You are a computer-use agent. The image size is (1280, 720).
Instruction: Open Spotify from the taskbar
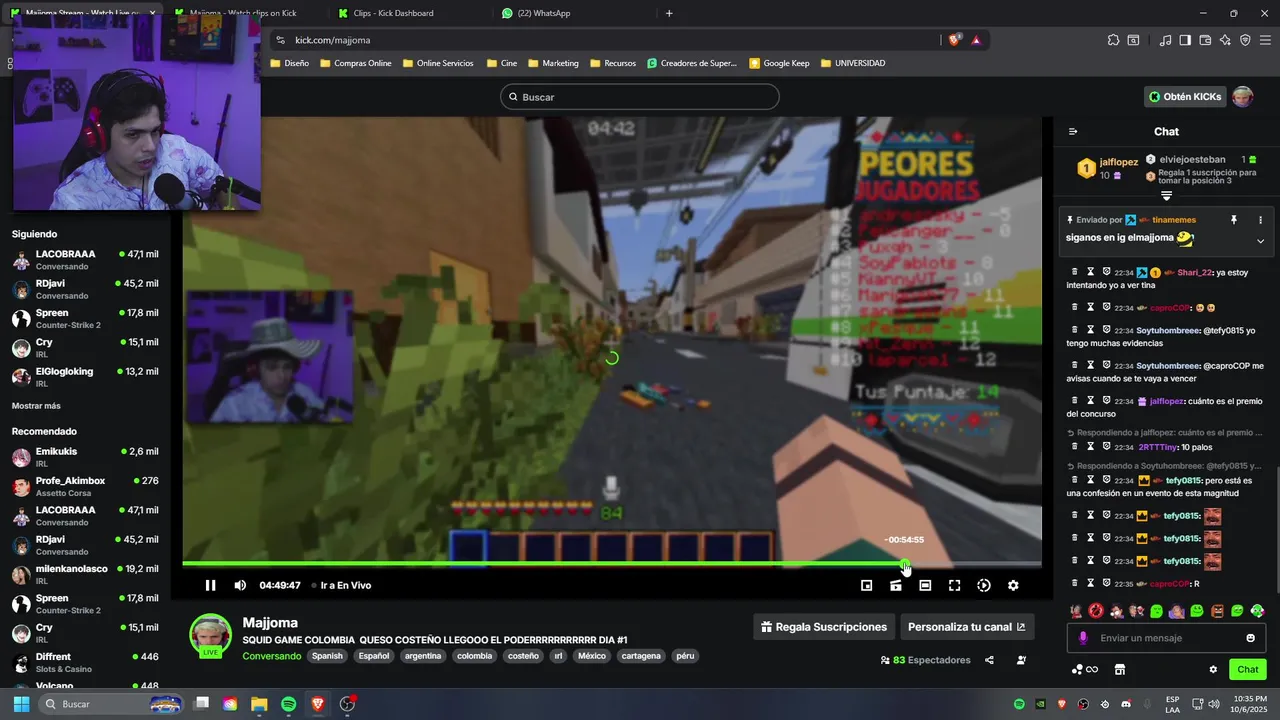coord(288,704)
